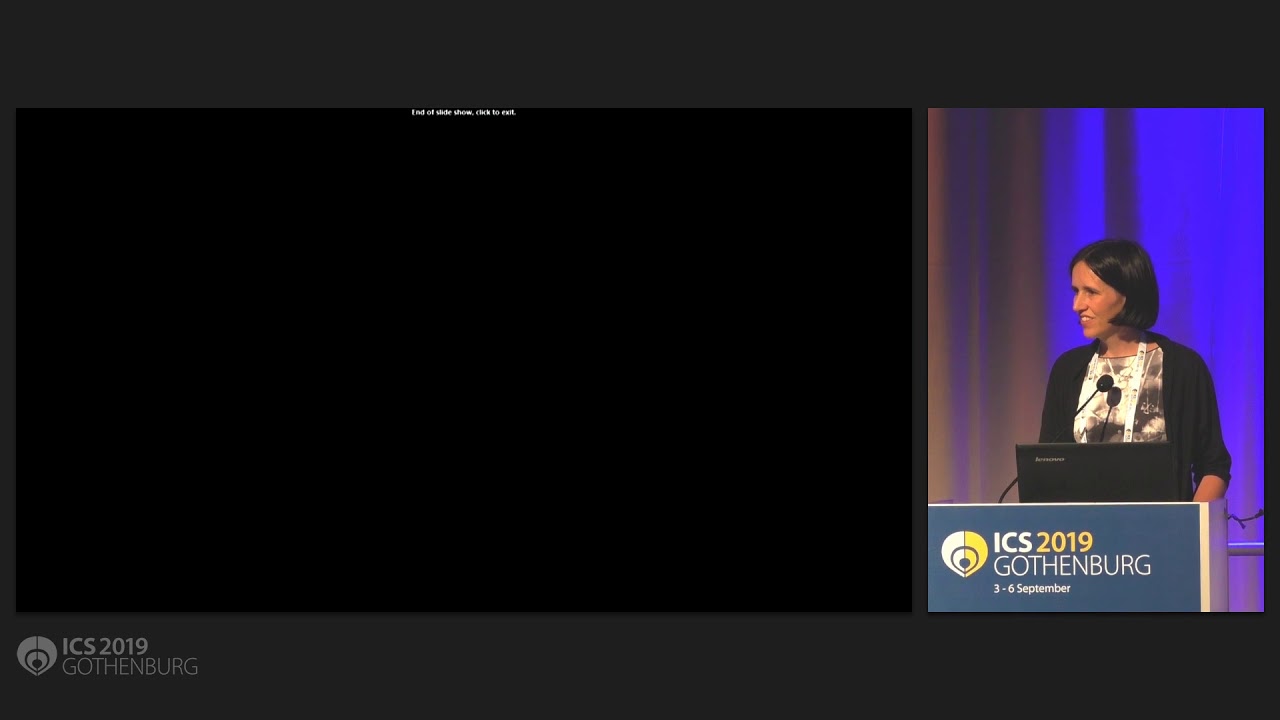Screen dimensions: 1280x720
Task: Click the speaker camera video feed
Action: click(x=1096, y=360)
